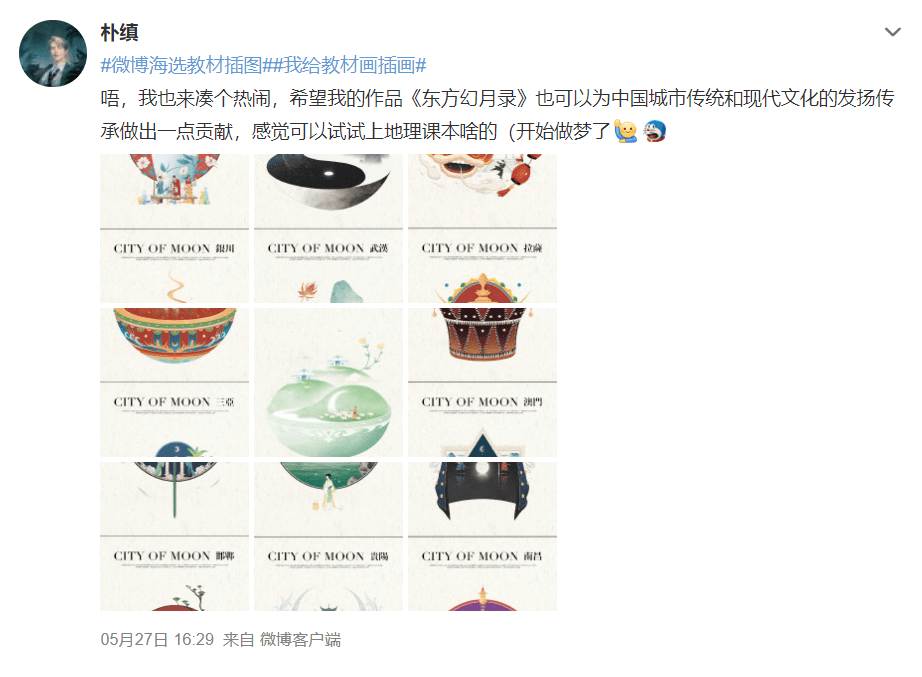Viewport: 922px width, 677px height.
Task: Click the blue Doraemon emoji in post
Action: pyautogui.click(x=654, y=131)
